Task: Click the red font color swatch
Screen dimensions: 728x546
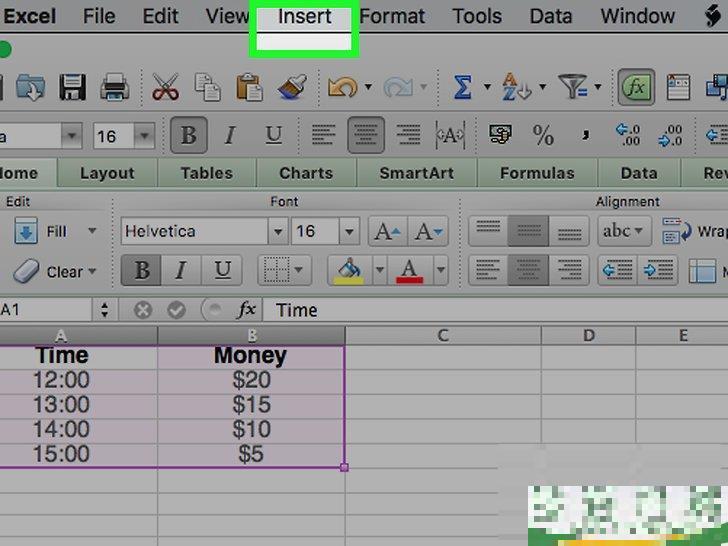Action: point(409,271)
